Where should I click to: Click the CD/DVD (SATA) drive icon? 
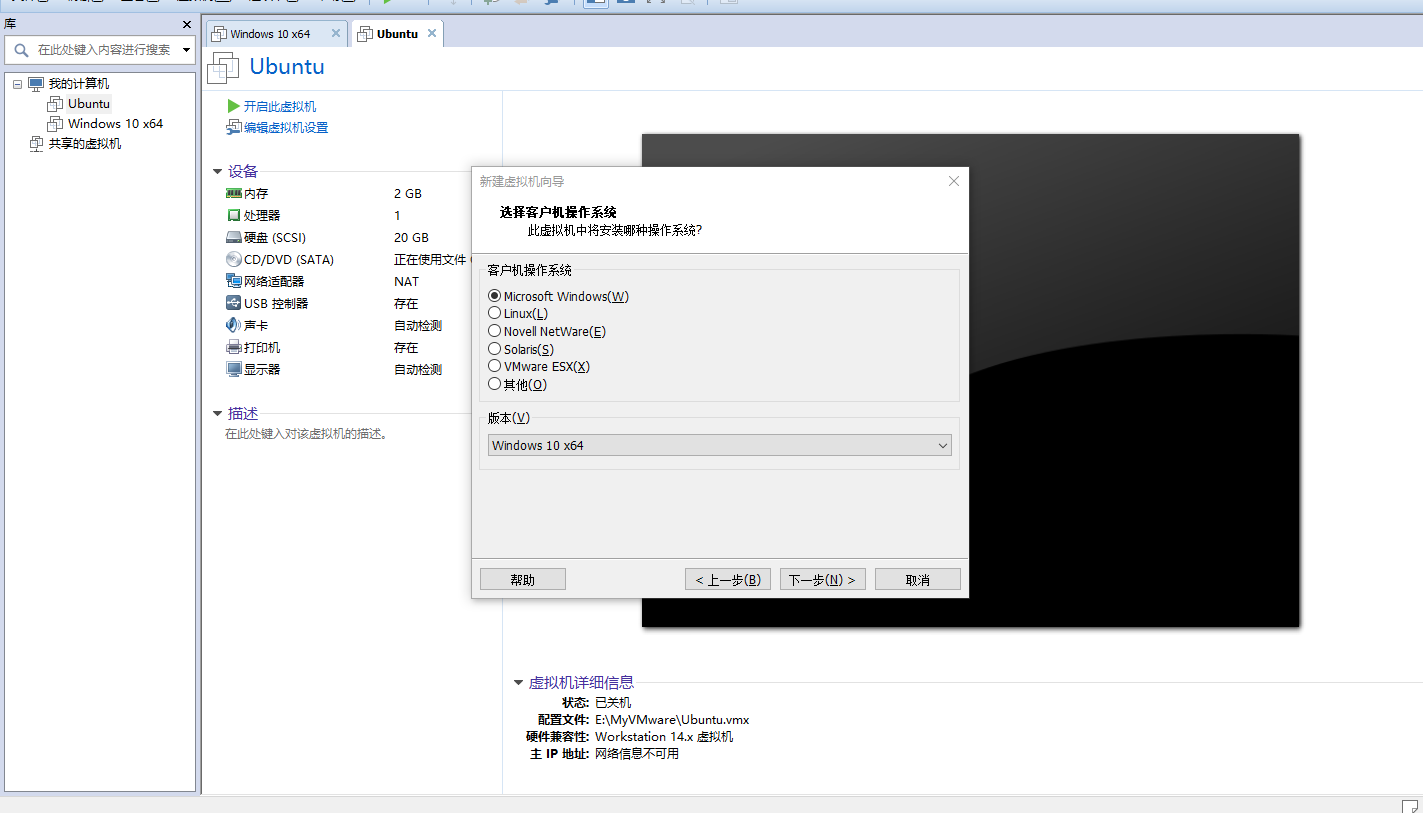[x=234, y=259]
